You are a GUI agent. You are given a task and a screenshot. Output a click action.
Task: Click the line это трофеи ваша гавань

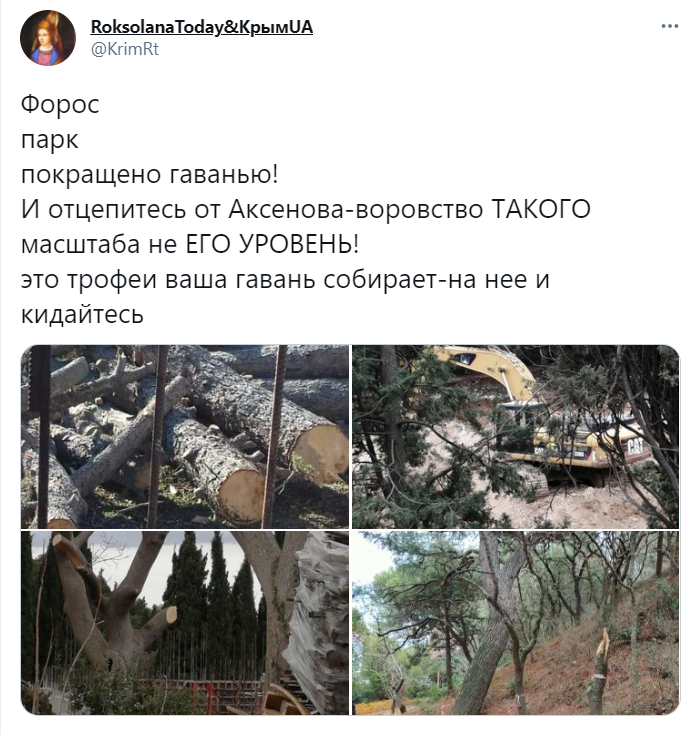pos(285,279)
